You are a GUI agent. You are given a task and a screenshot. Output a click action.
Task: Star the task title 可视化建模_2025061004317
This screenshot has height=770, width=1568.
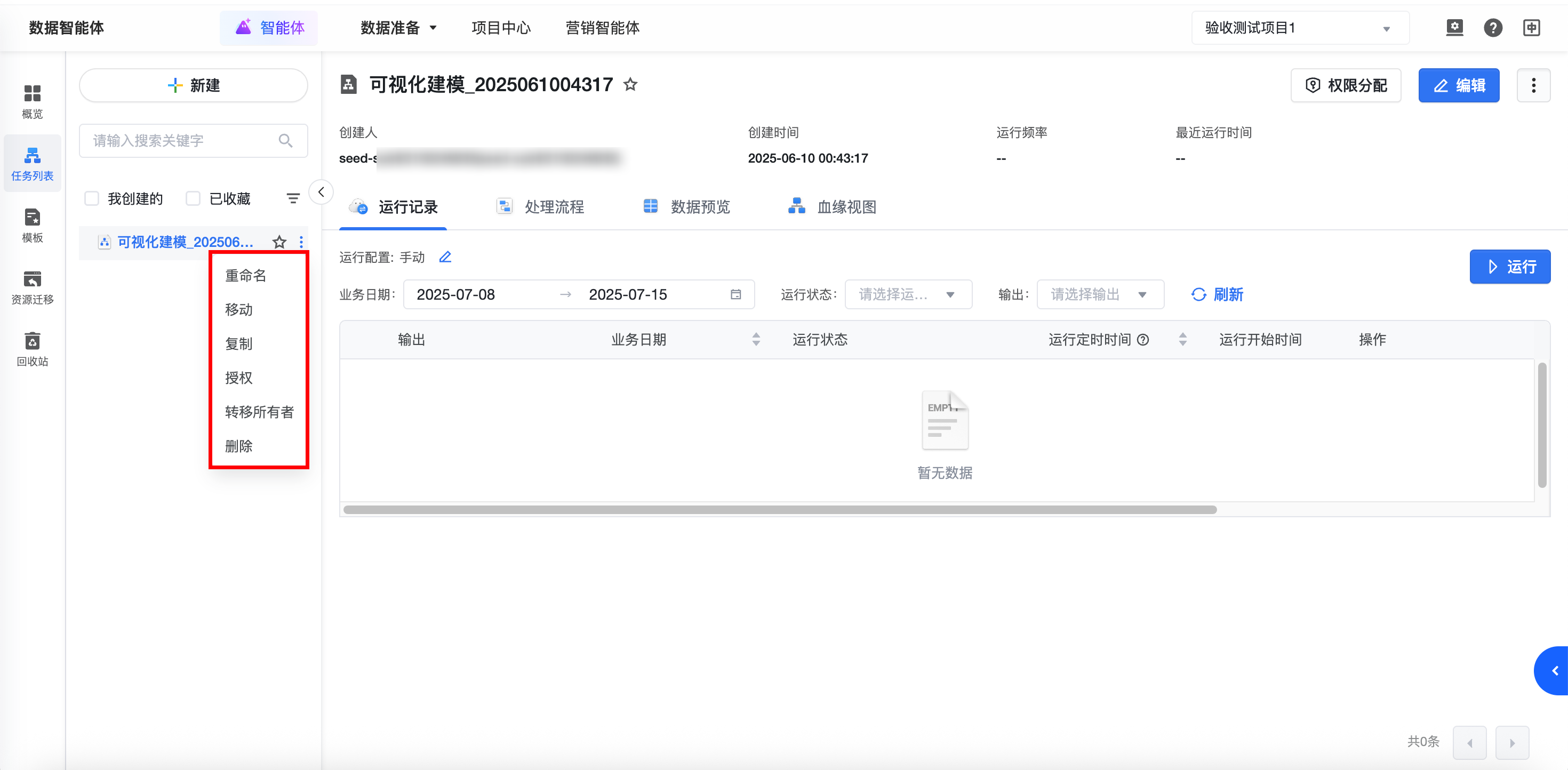click(630, 85)
